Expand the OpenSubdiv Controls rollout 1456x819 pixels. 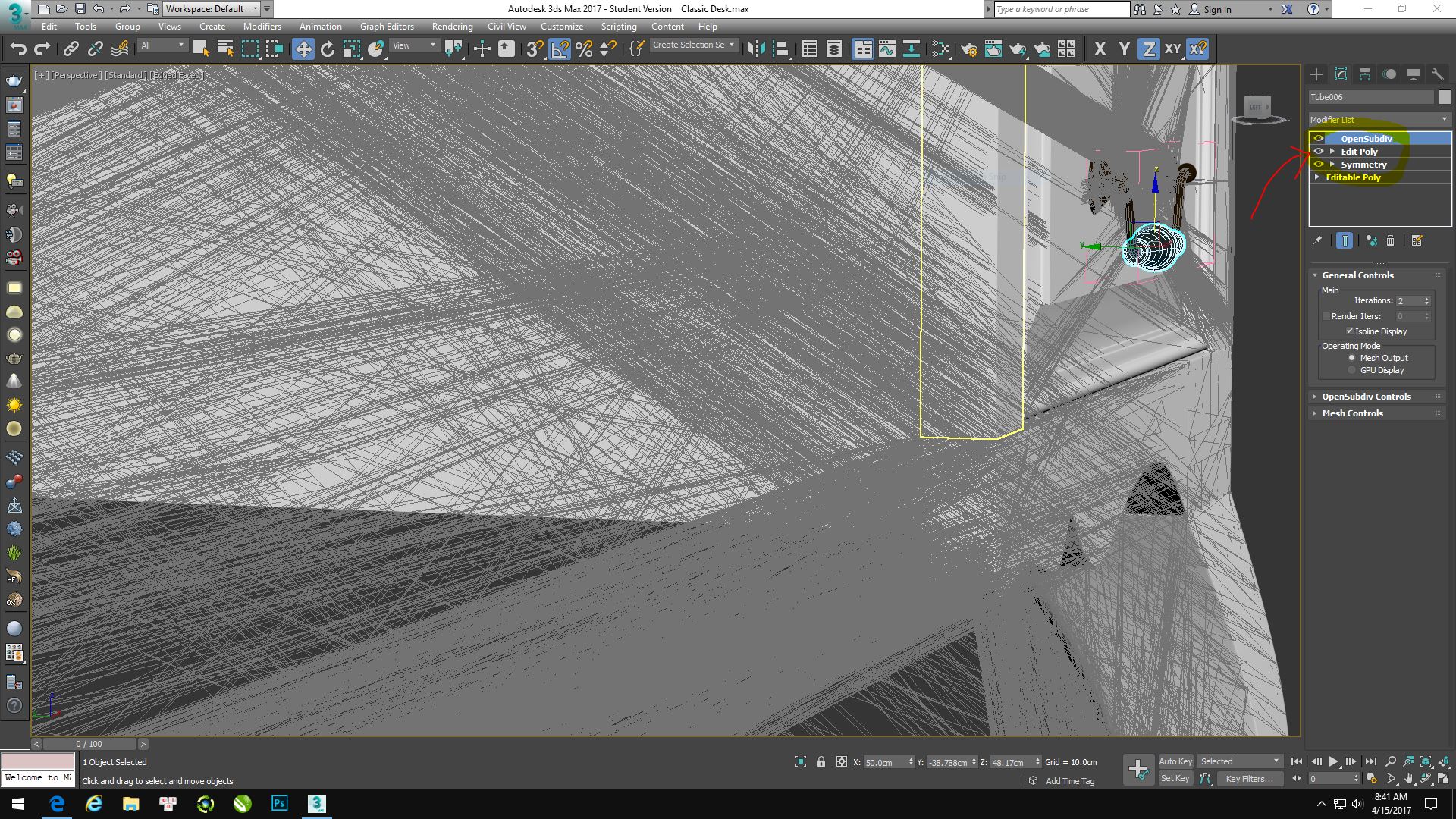[x=1366, y=397]
